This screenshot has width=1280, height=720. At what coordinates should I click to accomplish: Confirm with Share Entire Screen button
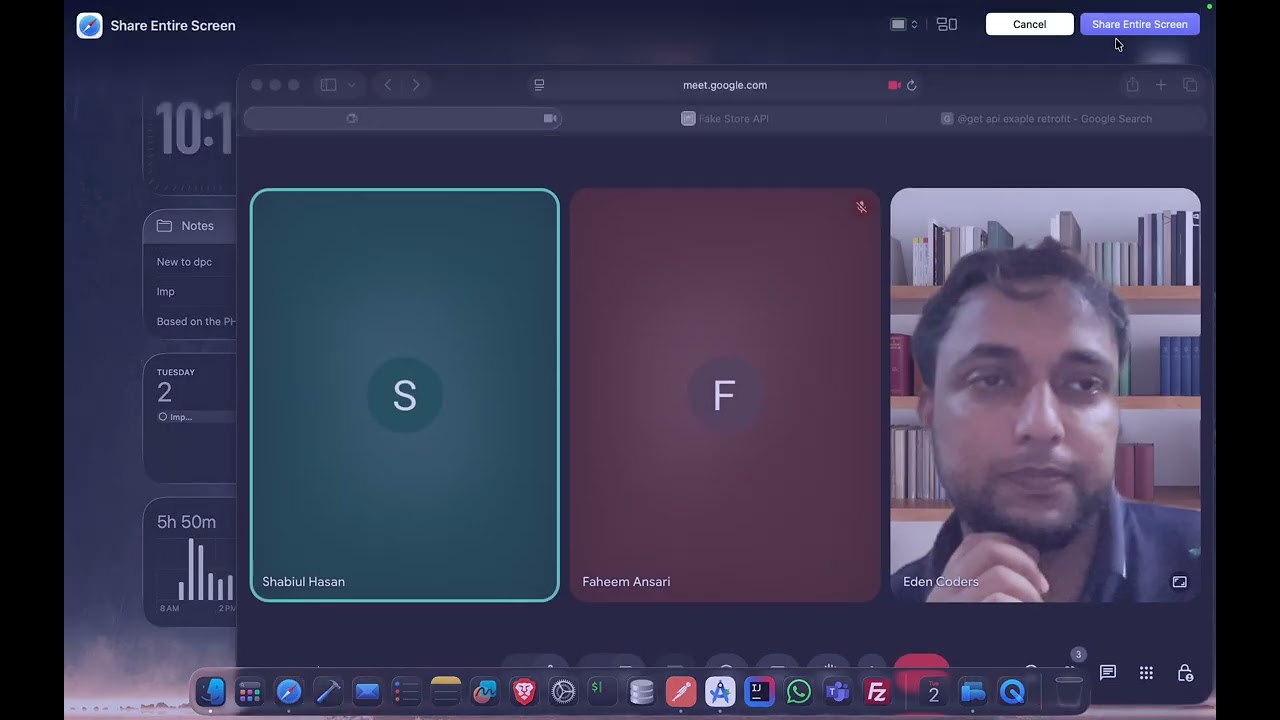[x=1139, y=24]
